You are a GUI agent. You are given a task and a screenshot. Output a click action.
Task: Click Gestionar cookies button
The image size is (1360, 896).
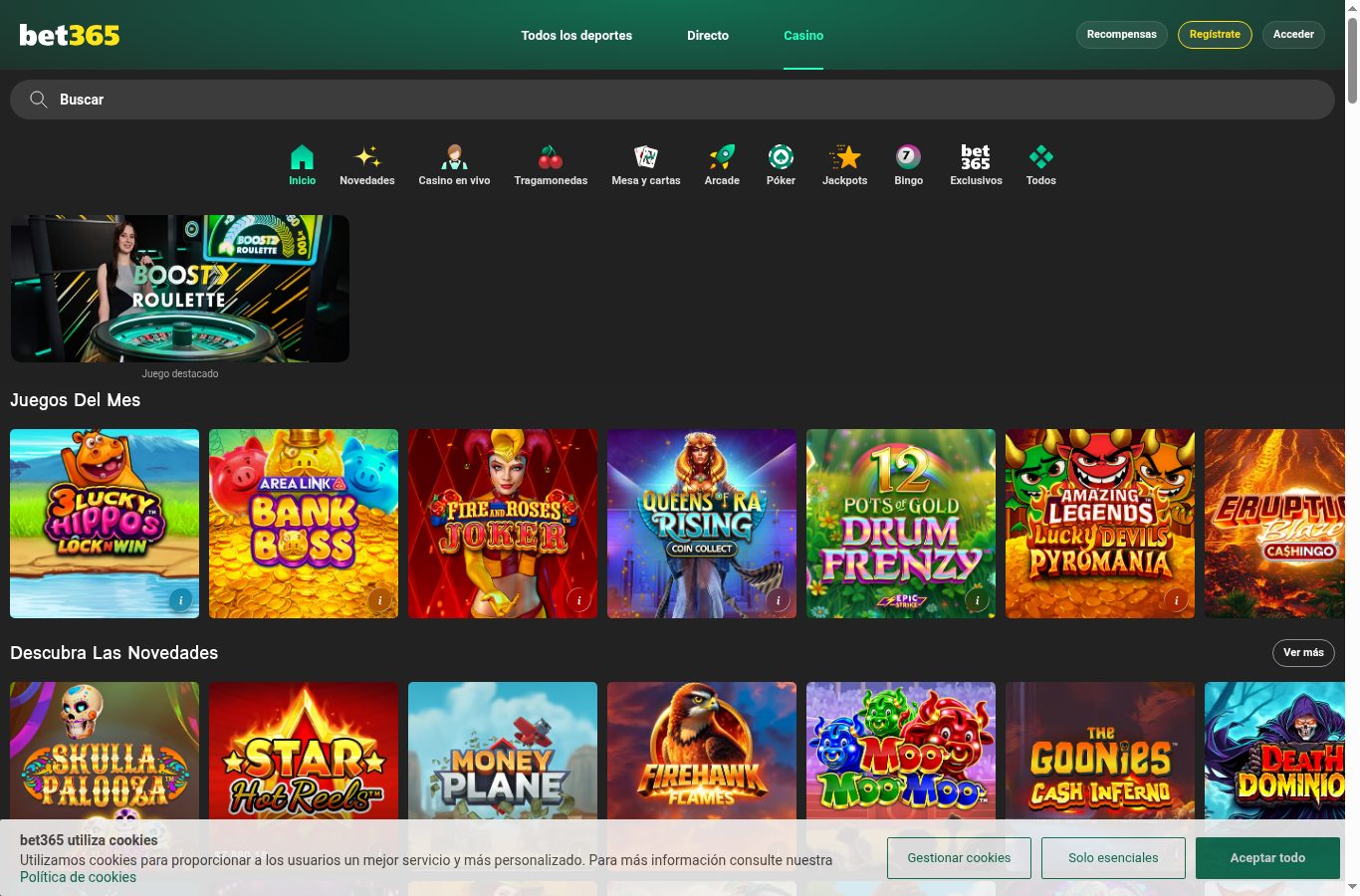[x=959, y=857]
